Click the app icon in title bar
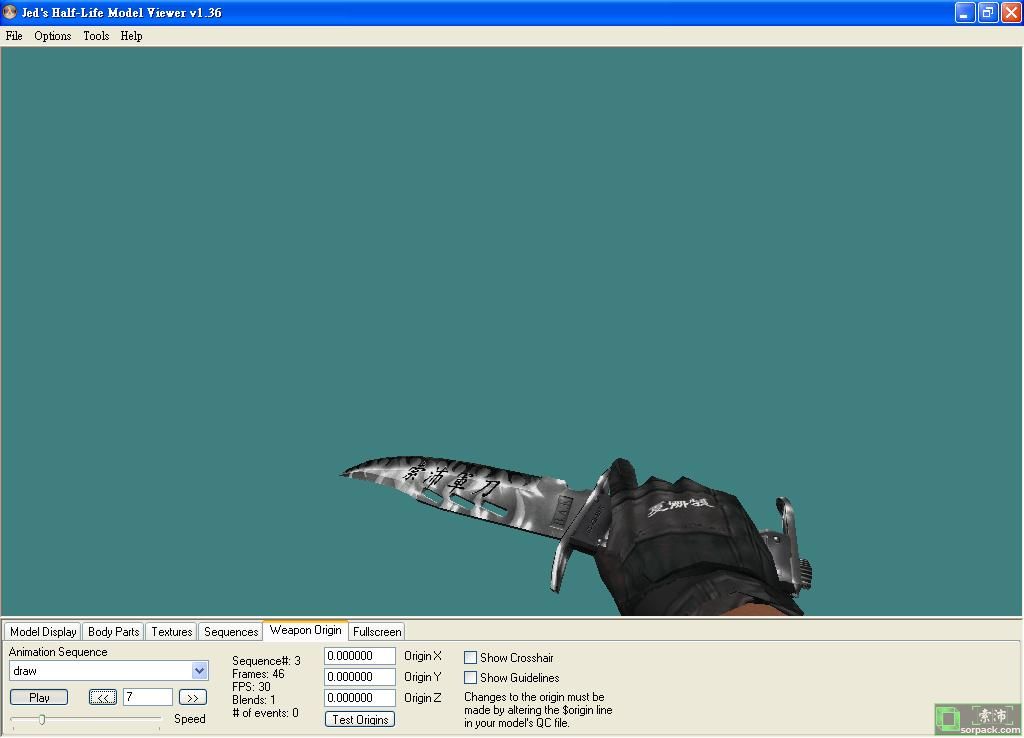This screenshot has height=738, width=1024. 11,13
